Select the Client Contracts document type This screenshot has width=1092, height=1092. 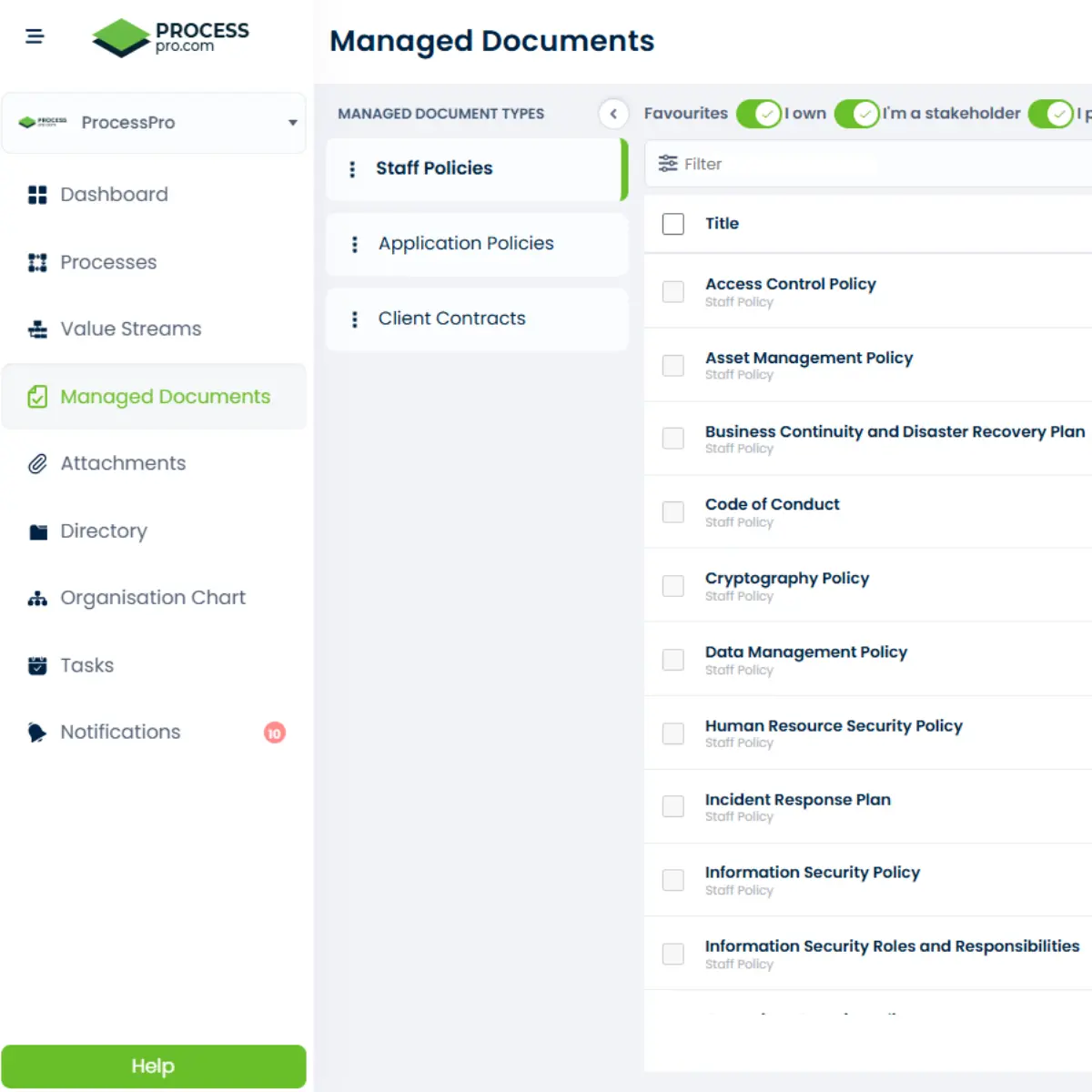click(x=451, y=318)
